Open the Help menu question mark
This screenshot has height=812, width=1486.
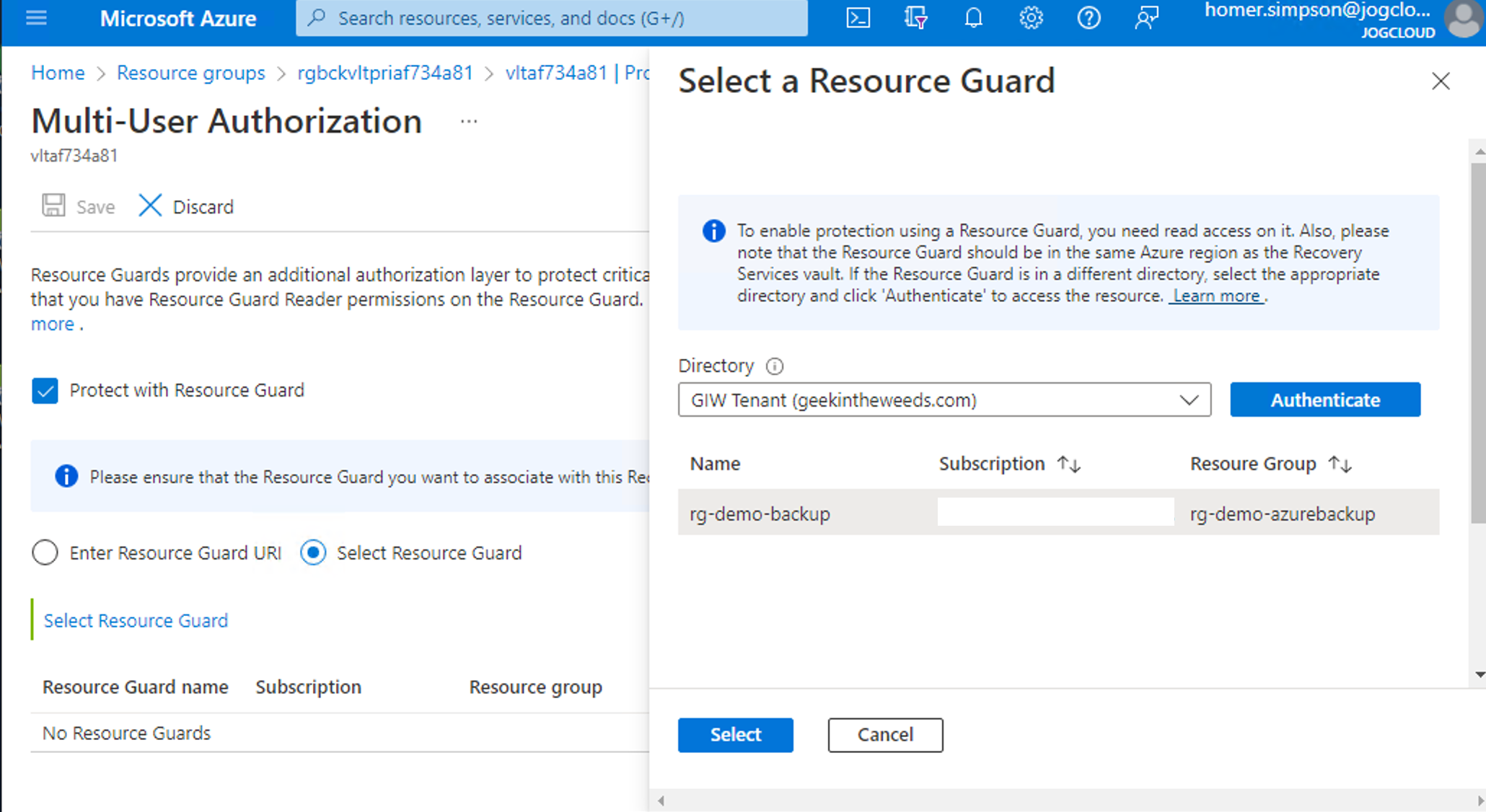(x=1089, y=18)
